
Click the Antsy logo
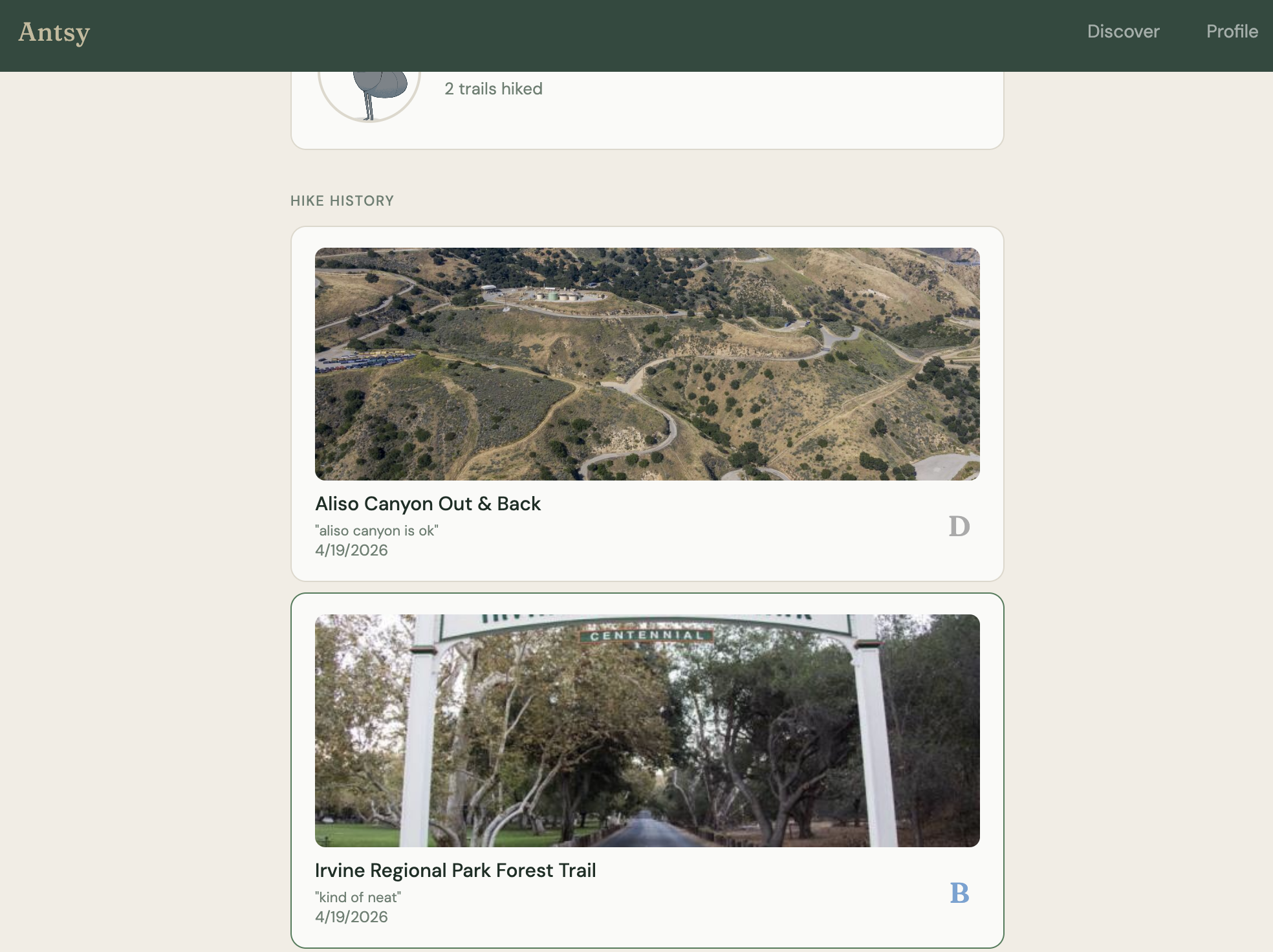pos(54,32)
